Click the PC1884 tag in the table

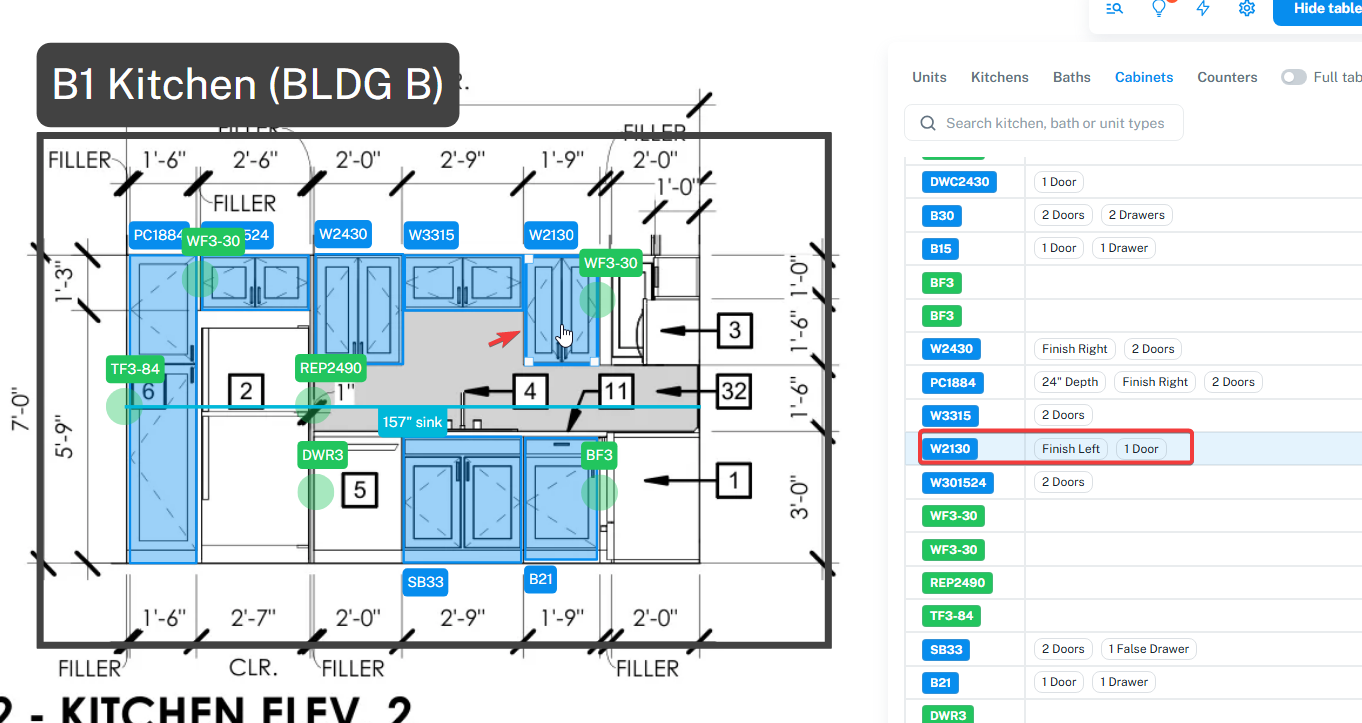(x=952, y=382)
